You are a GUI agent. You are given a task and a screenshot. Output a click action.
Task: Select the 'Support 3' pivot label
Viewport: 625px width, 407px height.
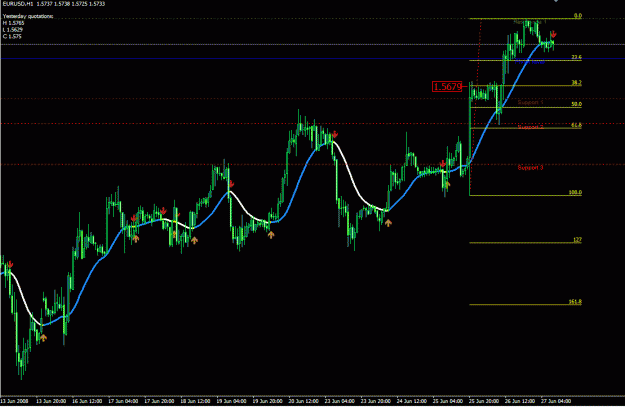pos(531,168)
